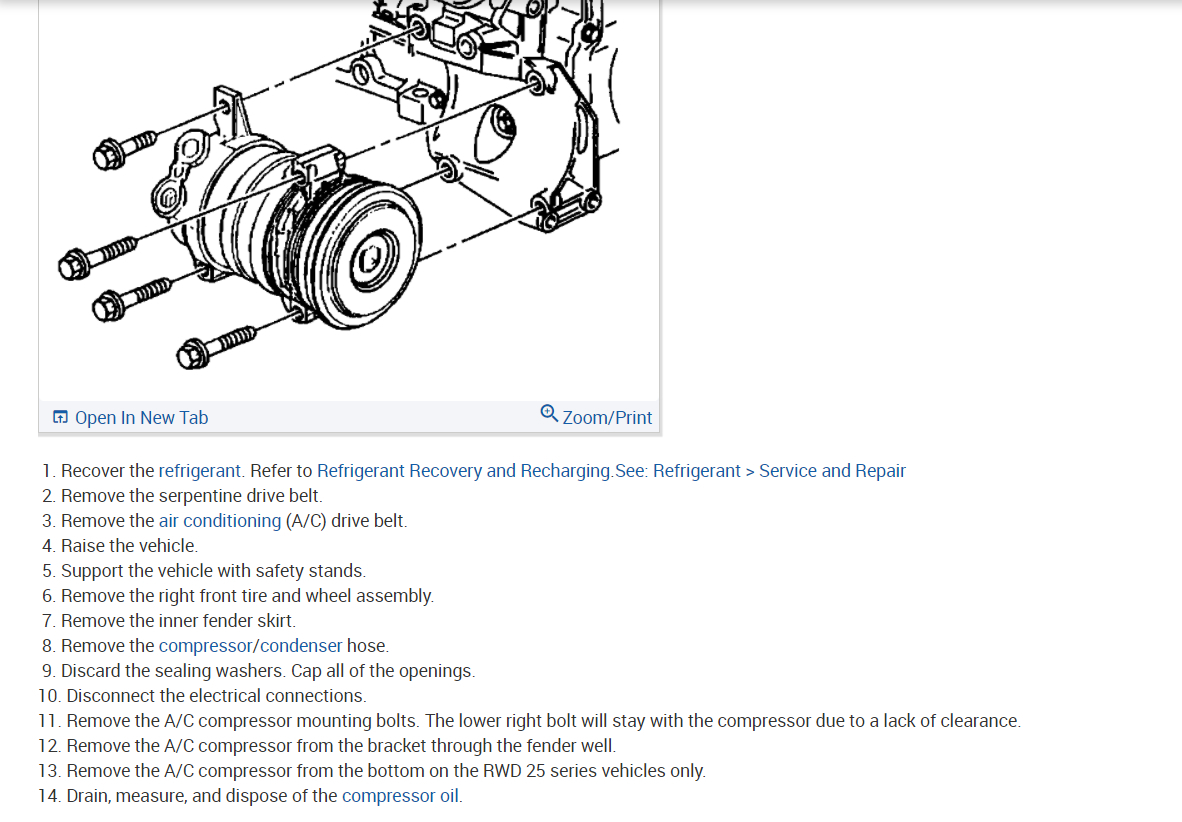
Task: Follow the 'compressor oil' link in step 14
Action: [400, 796]
